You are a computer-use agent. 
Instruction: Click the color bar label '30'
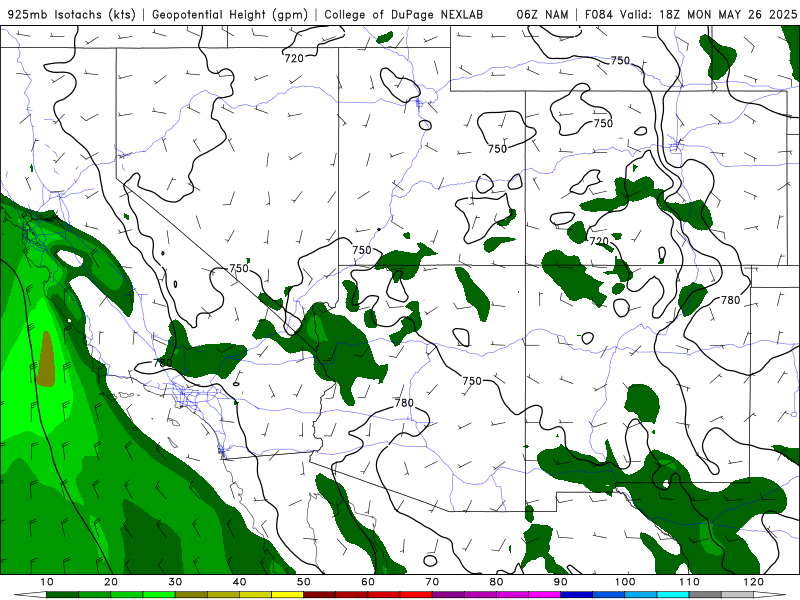click(x=175, y=582)
